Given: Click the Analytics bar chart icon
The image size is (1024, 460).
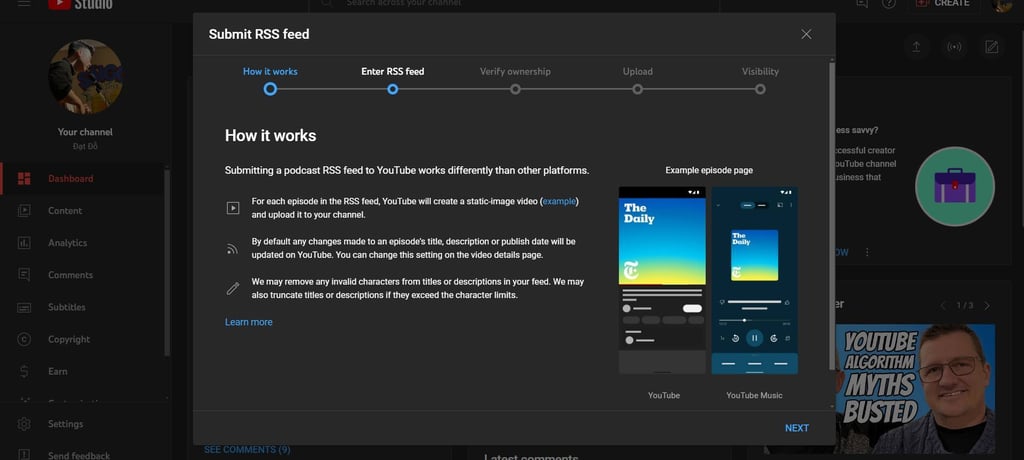Looking at the screenshot, I should click(x=24, y=242).
